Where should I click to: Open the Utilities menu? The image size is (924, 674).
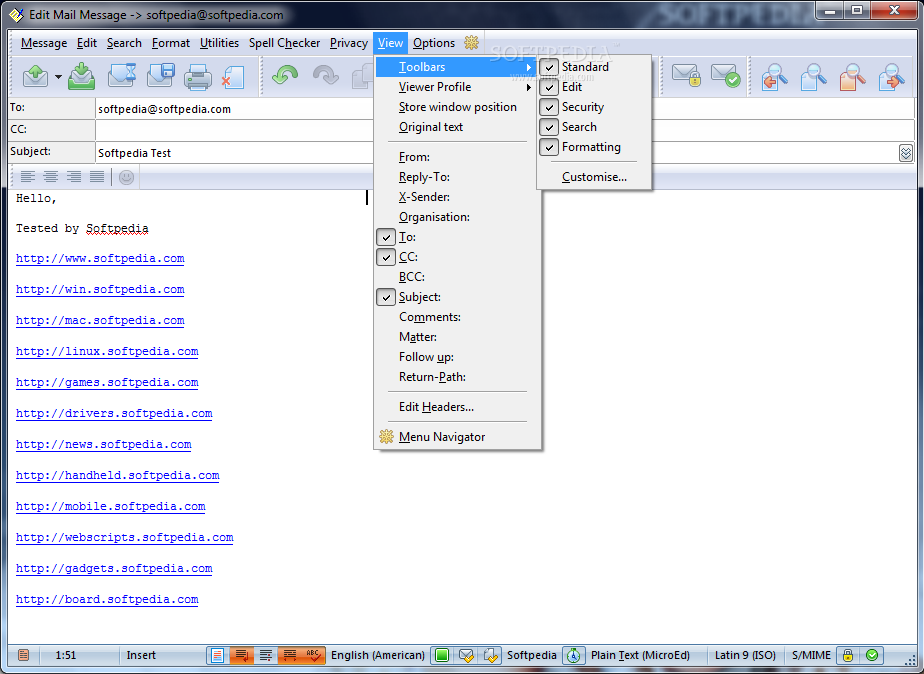click(x=219, y=43)
